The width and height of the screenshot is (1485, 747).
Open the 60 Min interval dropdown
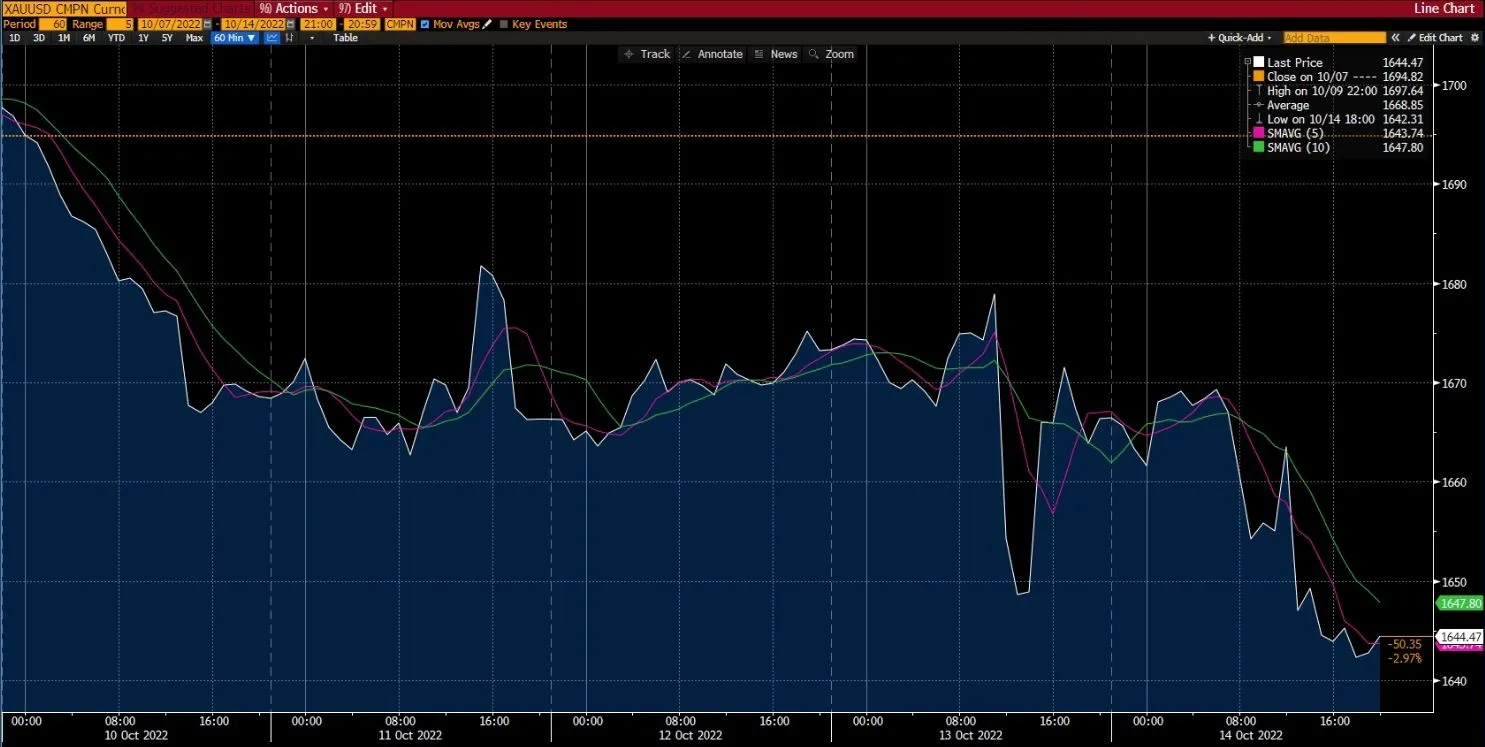tap(235, 37)
